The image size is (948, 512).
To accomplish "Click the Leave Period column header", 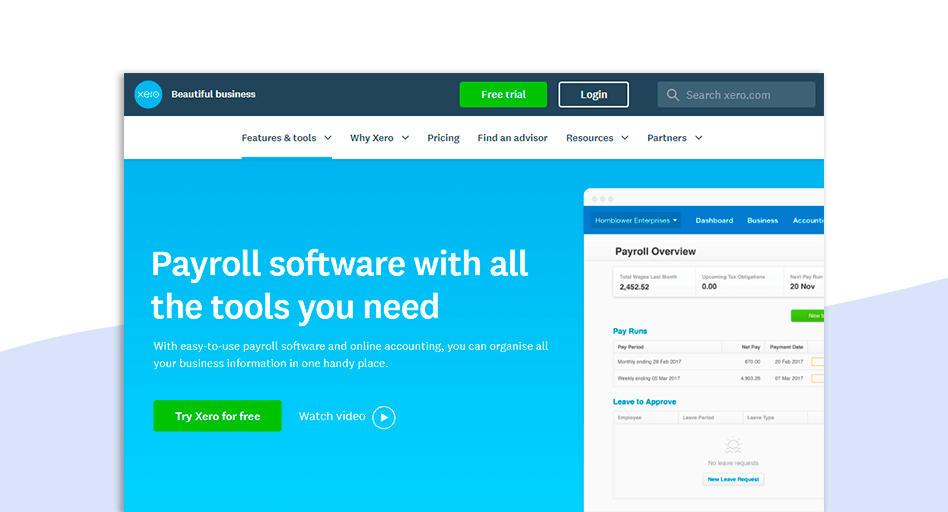I will (x=698, y=418).
